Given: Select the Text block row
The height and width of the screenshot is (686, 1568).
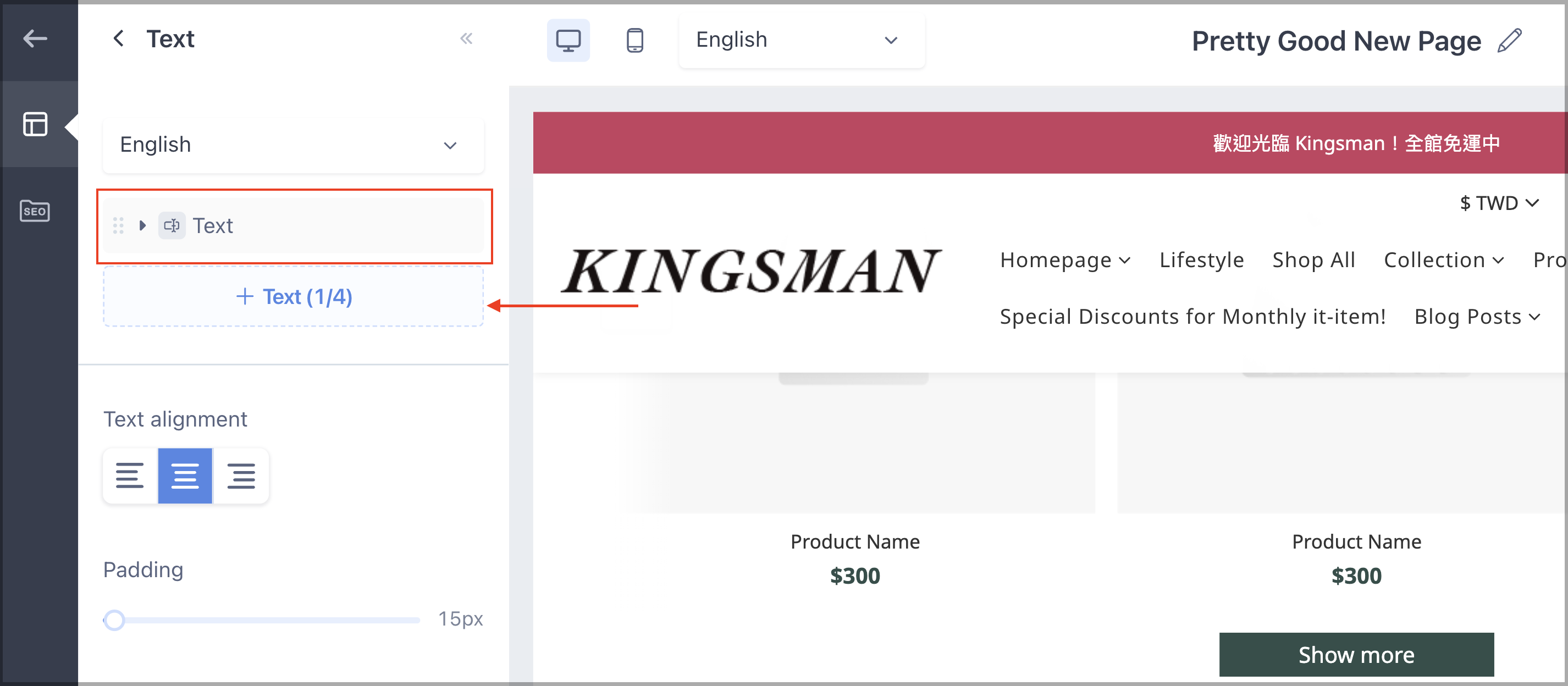Looking at the screenshot, I should click(x=294, y=226).
